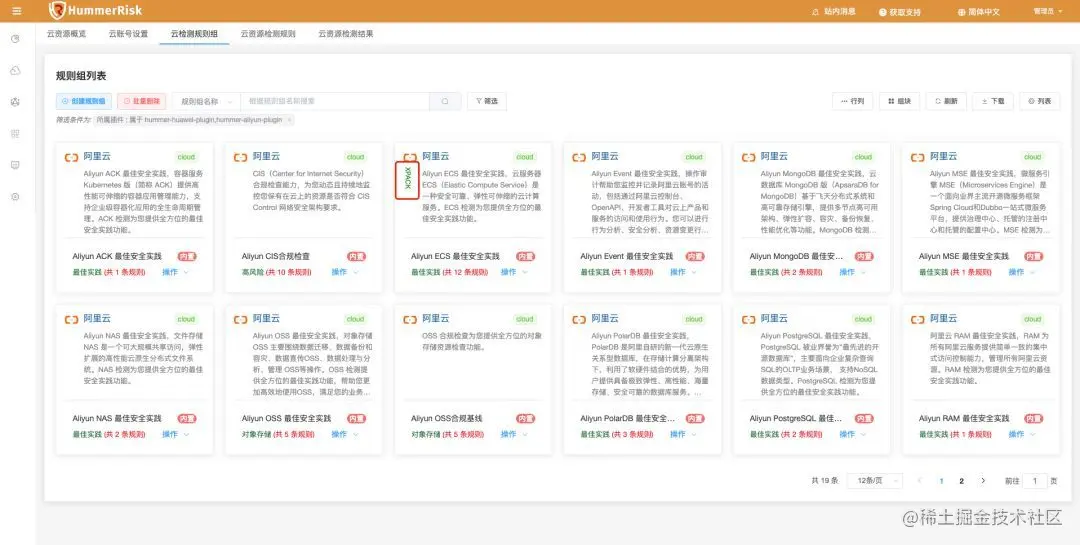
Task: Click the 内置 badge on Aliyun ECS card
Action: click(x=526, y=256)
